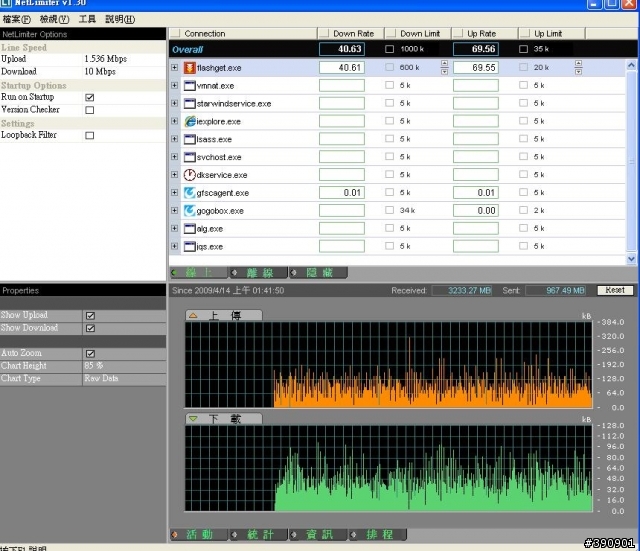Sort by the Connection column header
This screenshot has width=640, height=551.
[243, 34]
